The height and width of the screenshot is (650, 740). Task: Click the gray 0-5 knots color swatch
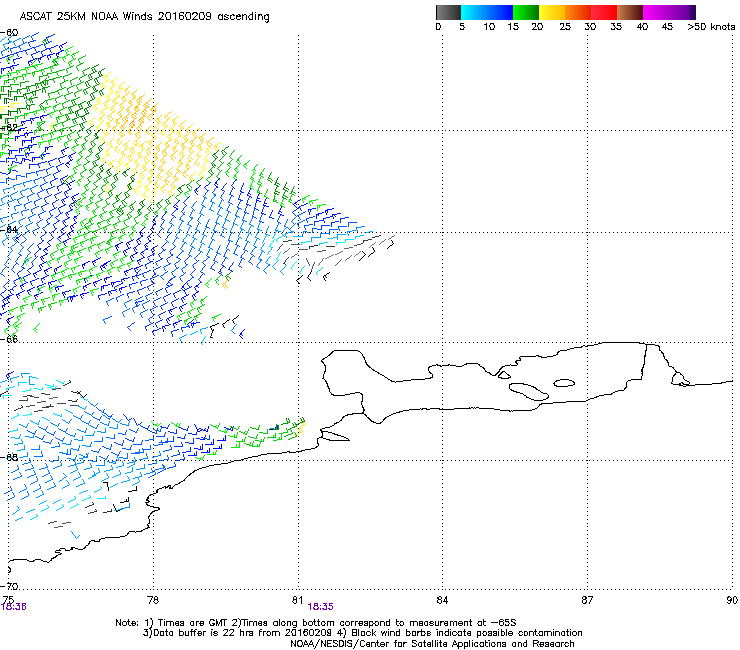448,12
